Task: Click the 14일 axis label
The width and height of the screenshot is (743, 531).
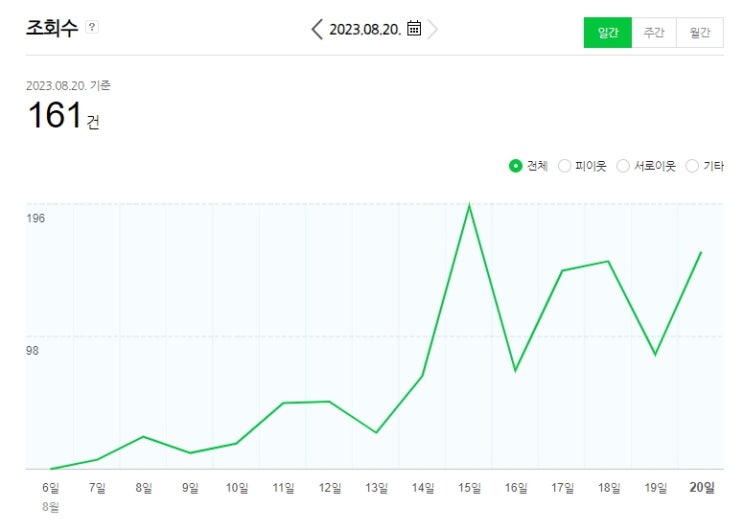Action: point(423,487)
